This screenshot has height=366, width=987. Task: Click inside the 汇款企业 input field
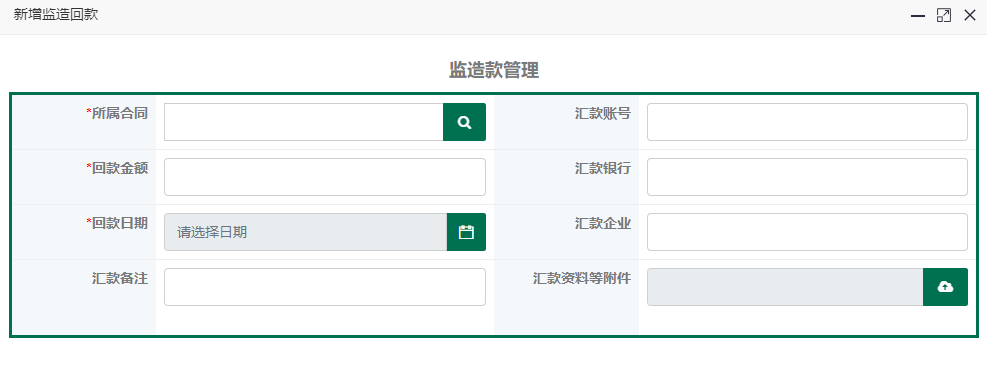tap(807, 232)
